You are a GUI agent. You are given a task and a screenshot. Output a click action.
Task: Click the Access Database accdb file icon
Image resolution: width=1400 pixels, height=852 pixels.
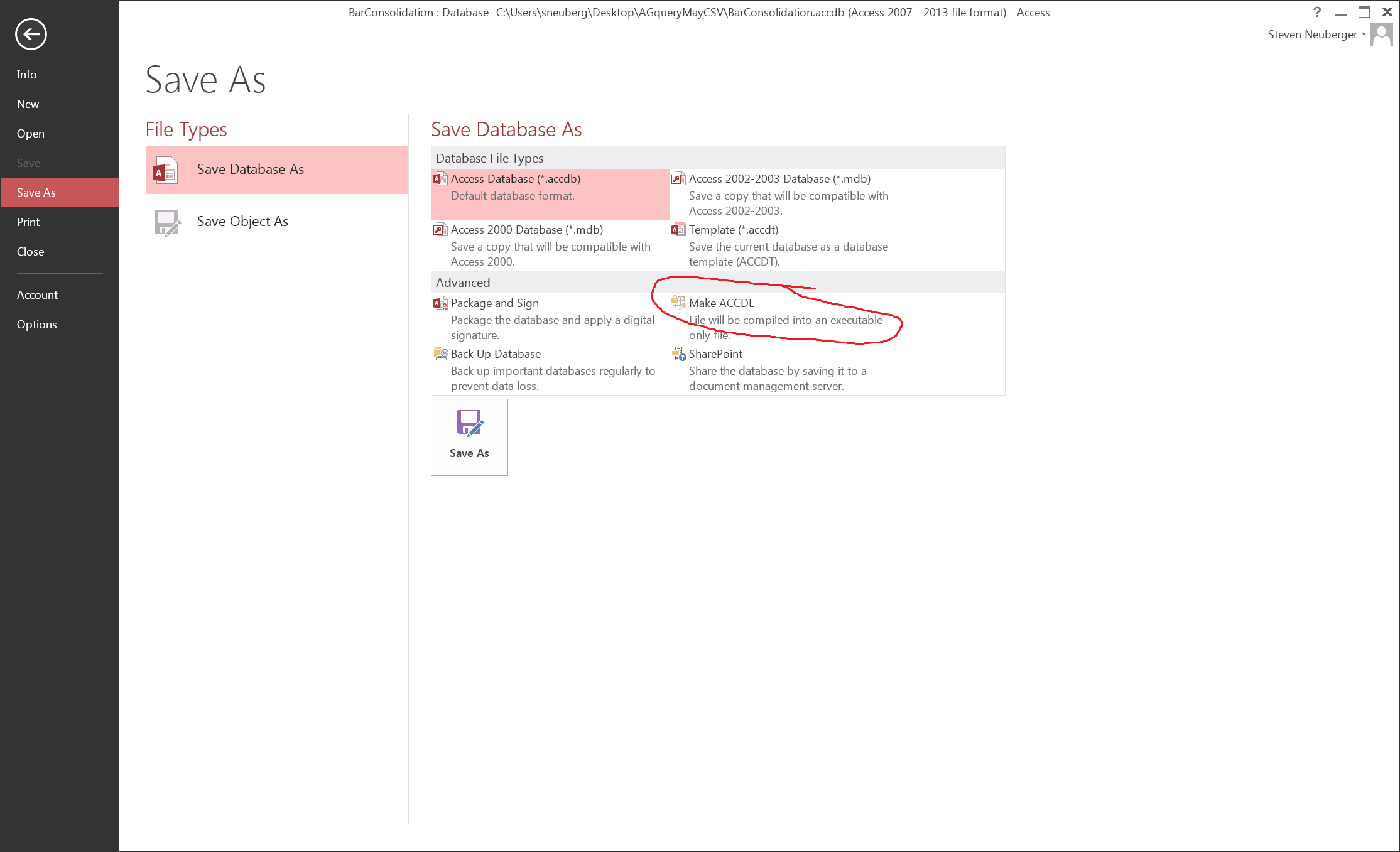[x=440, y=179]
